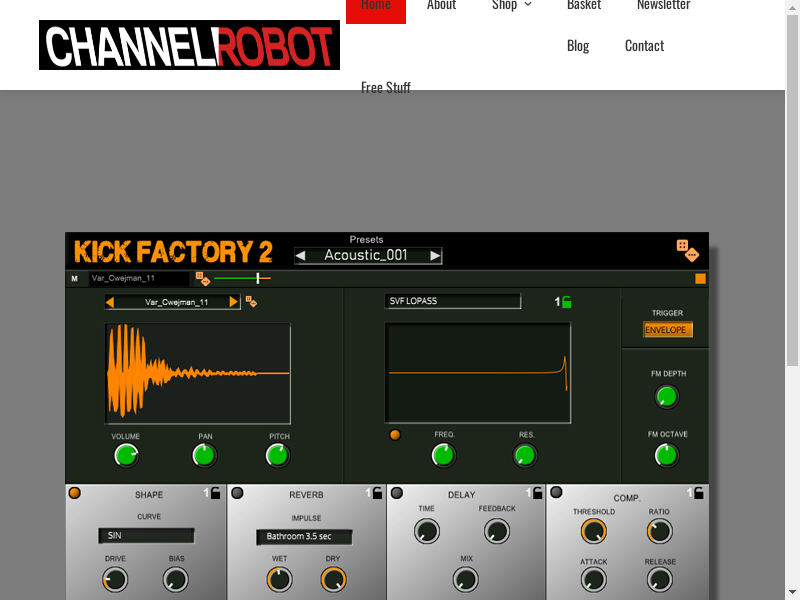The image size is (800, 600).
Task: Click the green filter lock icon
Action: coord(567,302)
